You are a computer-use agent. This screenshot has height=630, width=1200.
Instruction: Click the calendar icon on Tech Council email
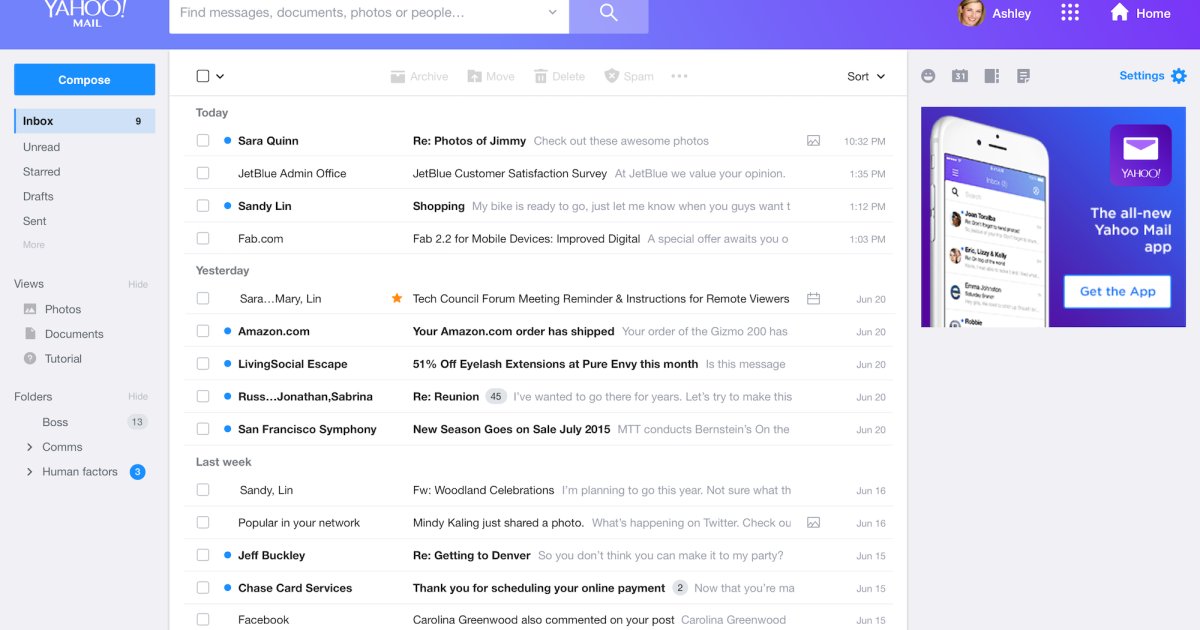(814, 299)
